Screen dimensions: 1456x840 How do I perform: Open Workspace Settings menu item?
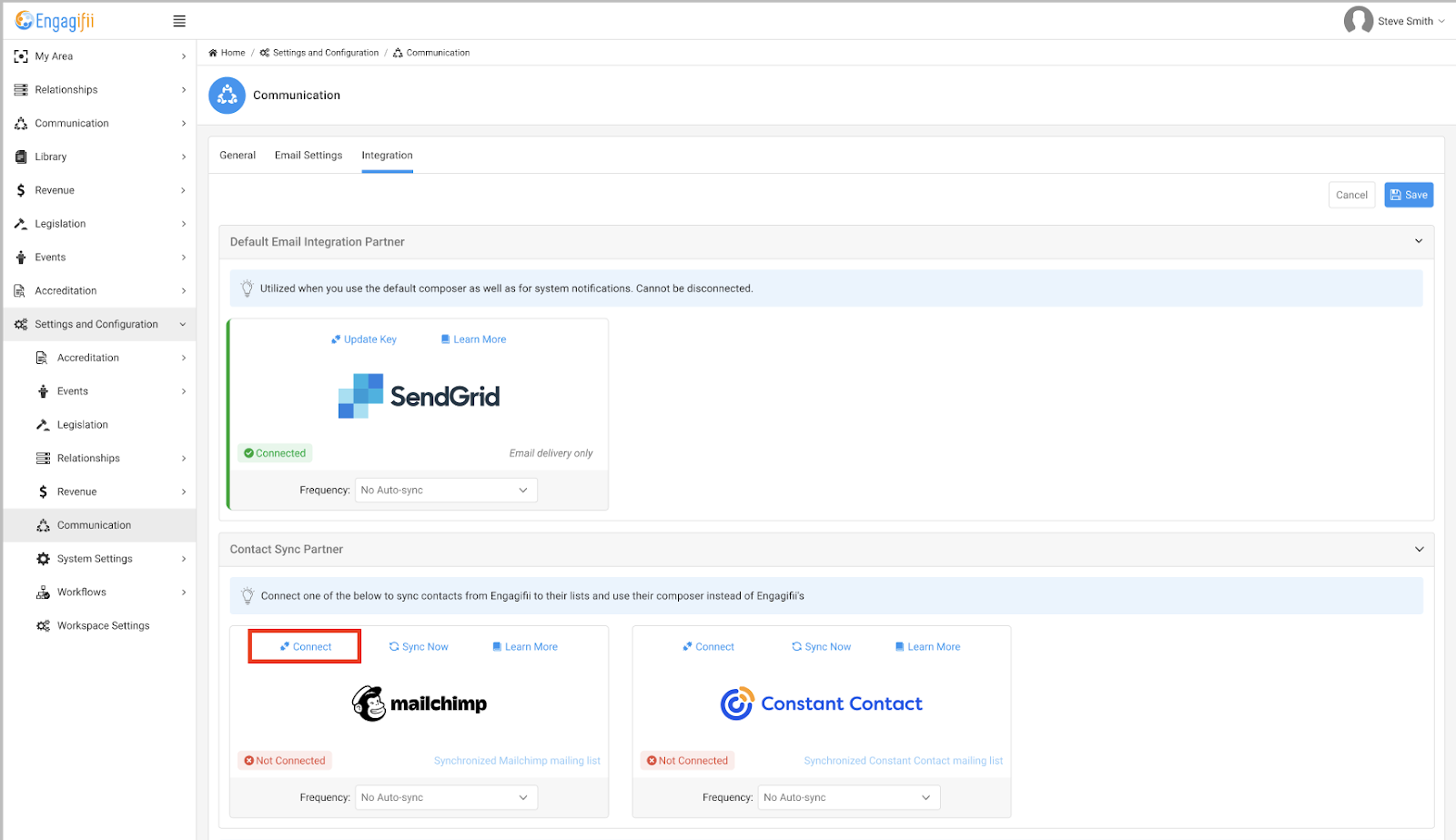(x=100, y=626)
